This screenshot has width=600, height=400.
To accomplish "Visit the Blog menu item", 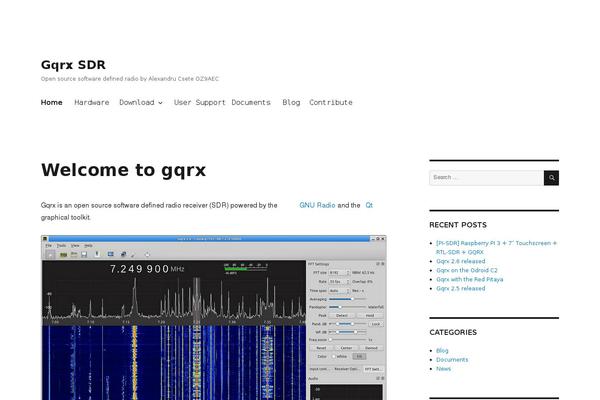I will (291, 102).
